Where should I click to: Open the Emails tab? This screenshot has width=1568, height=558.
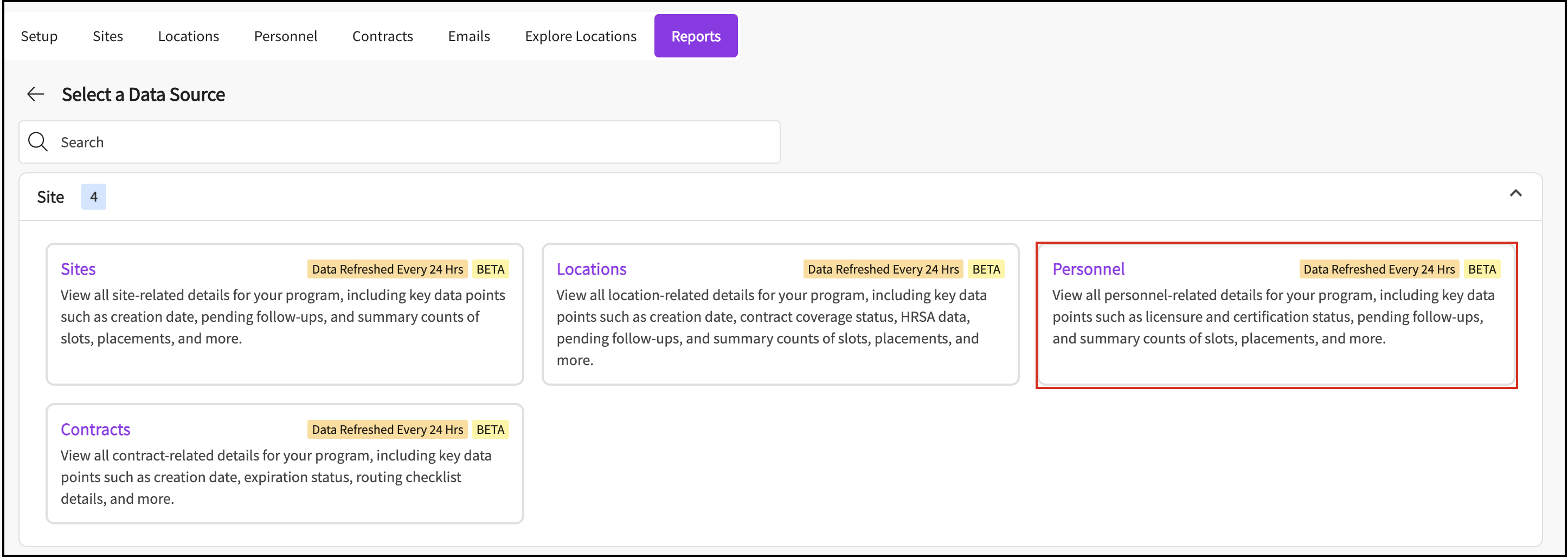click(x=468, y=36)
